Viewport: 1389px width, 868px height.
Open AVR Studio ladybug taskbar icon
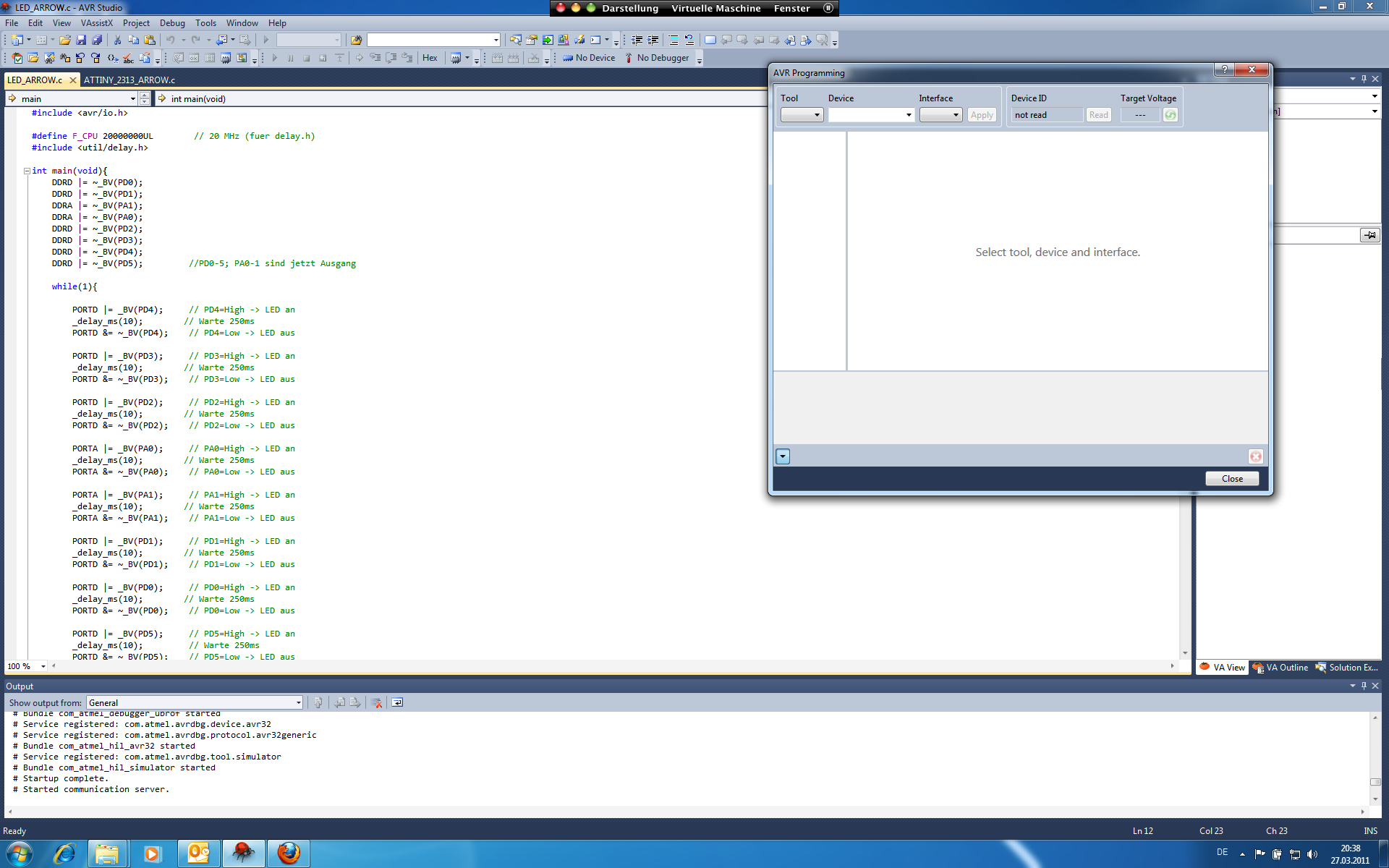tap(244, 854)
